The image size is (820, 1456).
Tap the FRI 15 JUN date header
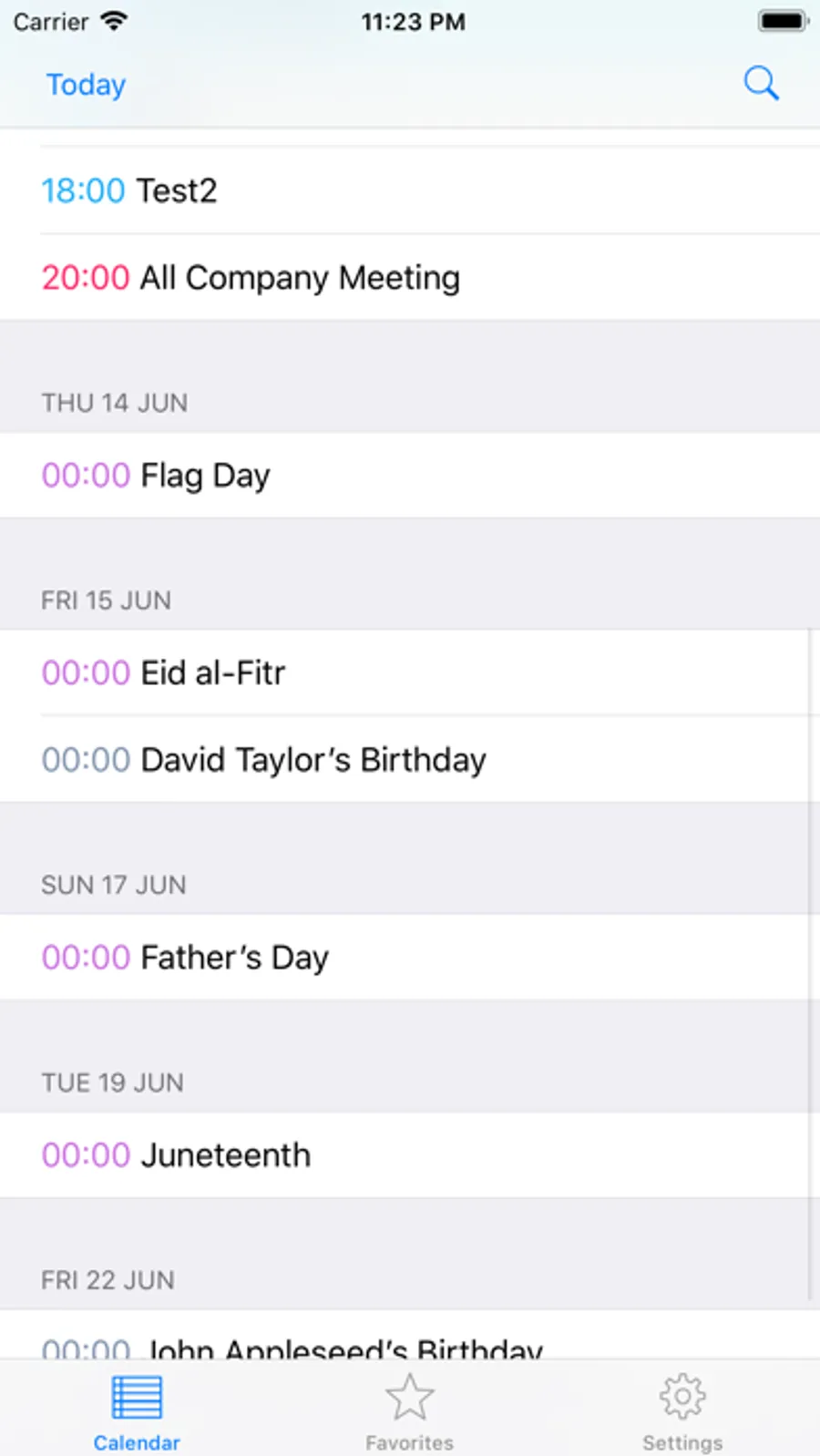(x=107, y=600)
